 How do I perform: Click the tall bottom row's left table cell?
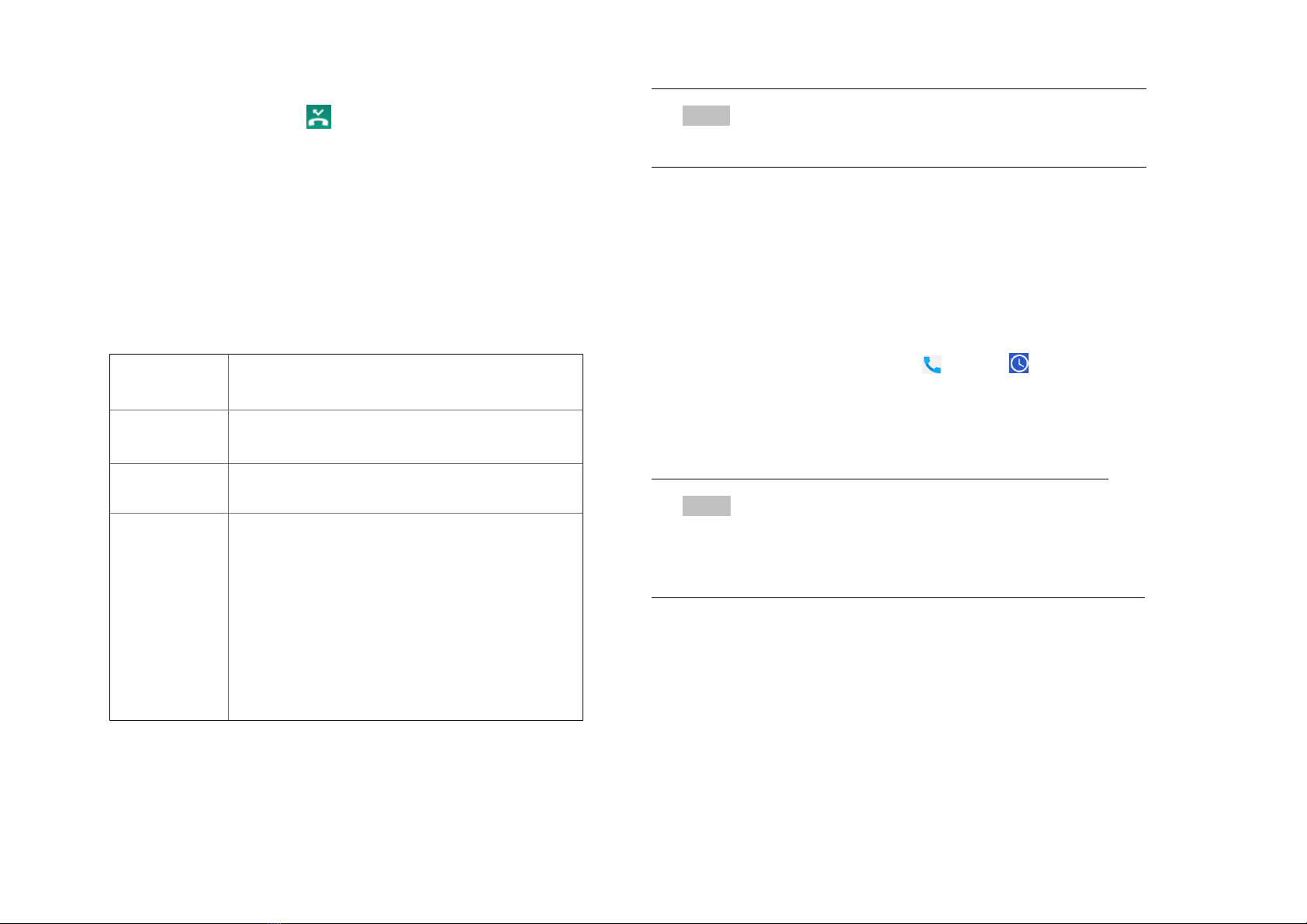[169, 616]
